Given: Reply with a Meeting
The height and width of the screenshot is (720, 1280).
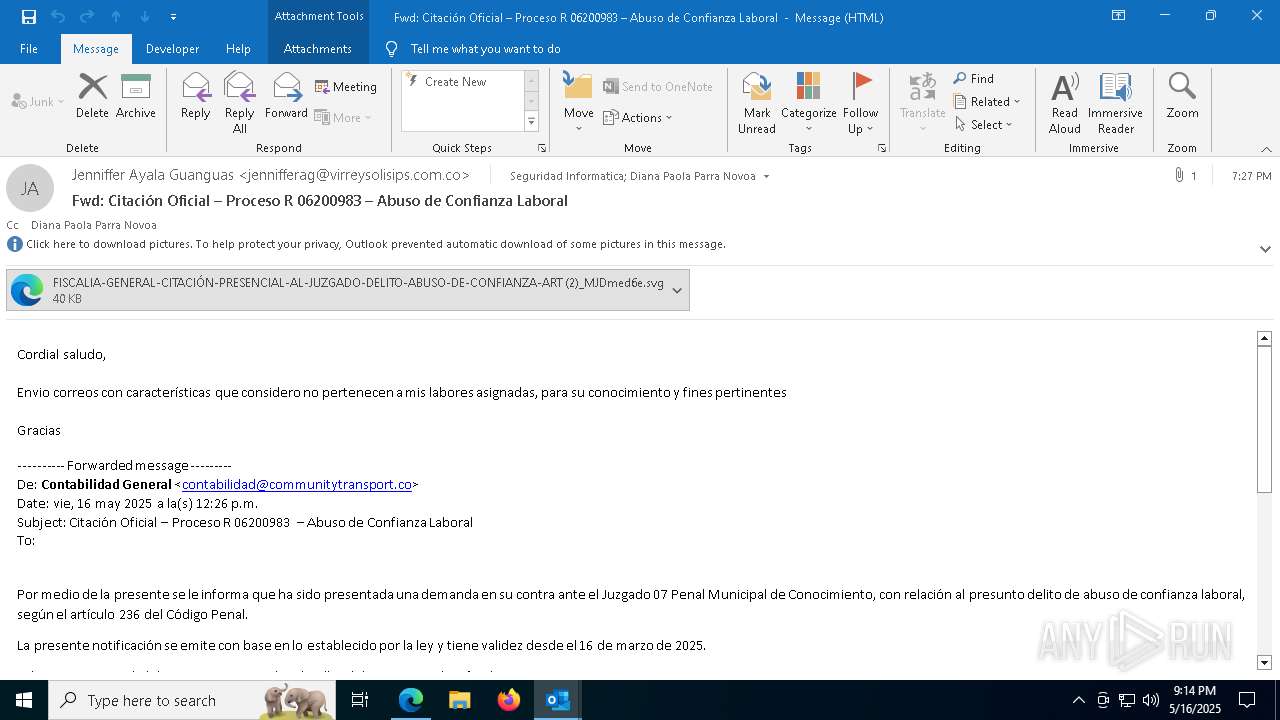Looking at the screenshot, I should tap(346, 87).
